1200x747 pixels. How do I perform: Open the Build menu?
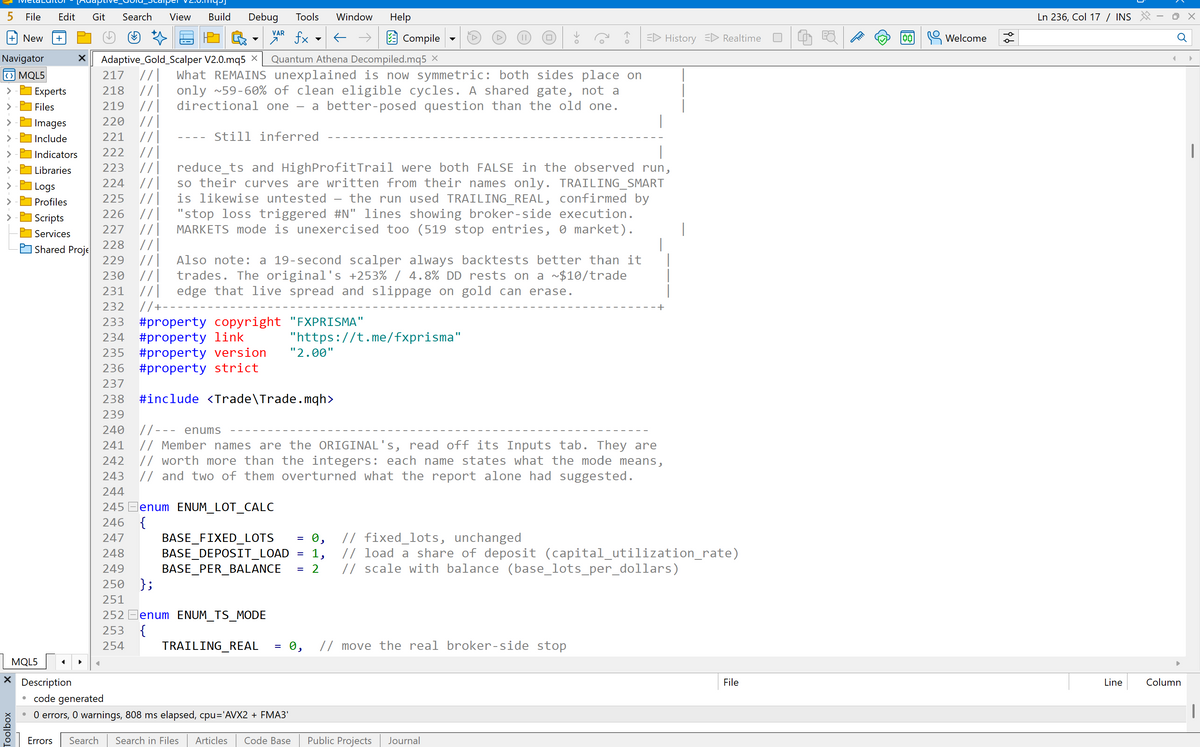(219, 17)
